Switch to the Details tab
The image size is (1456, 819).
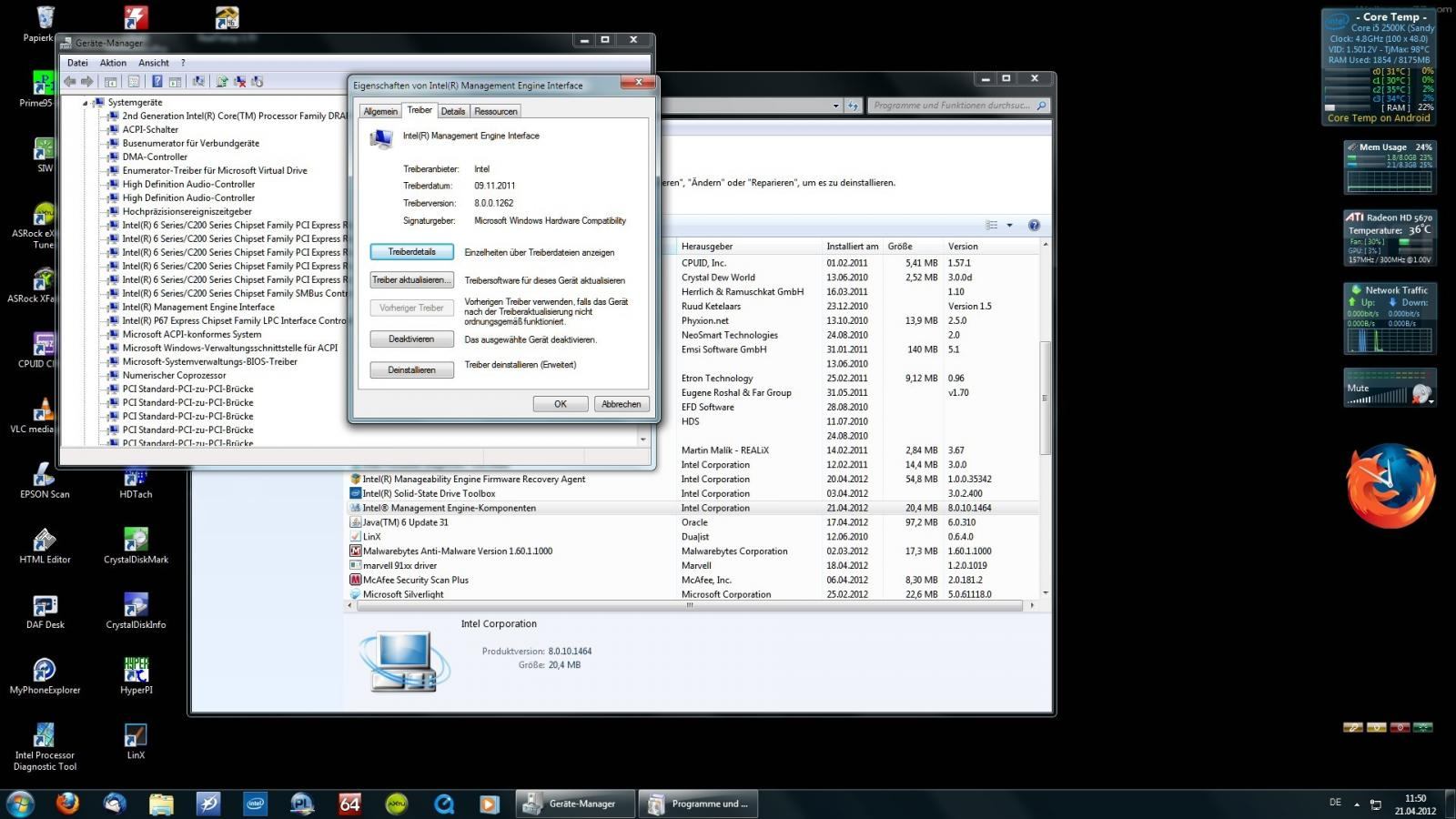click(453, 111)
